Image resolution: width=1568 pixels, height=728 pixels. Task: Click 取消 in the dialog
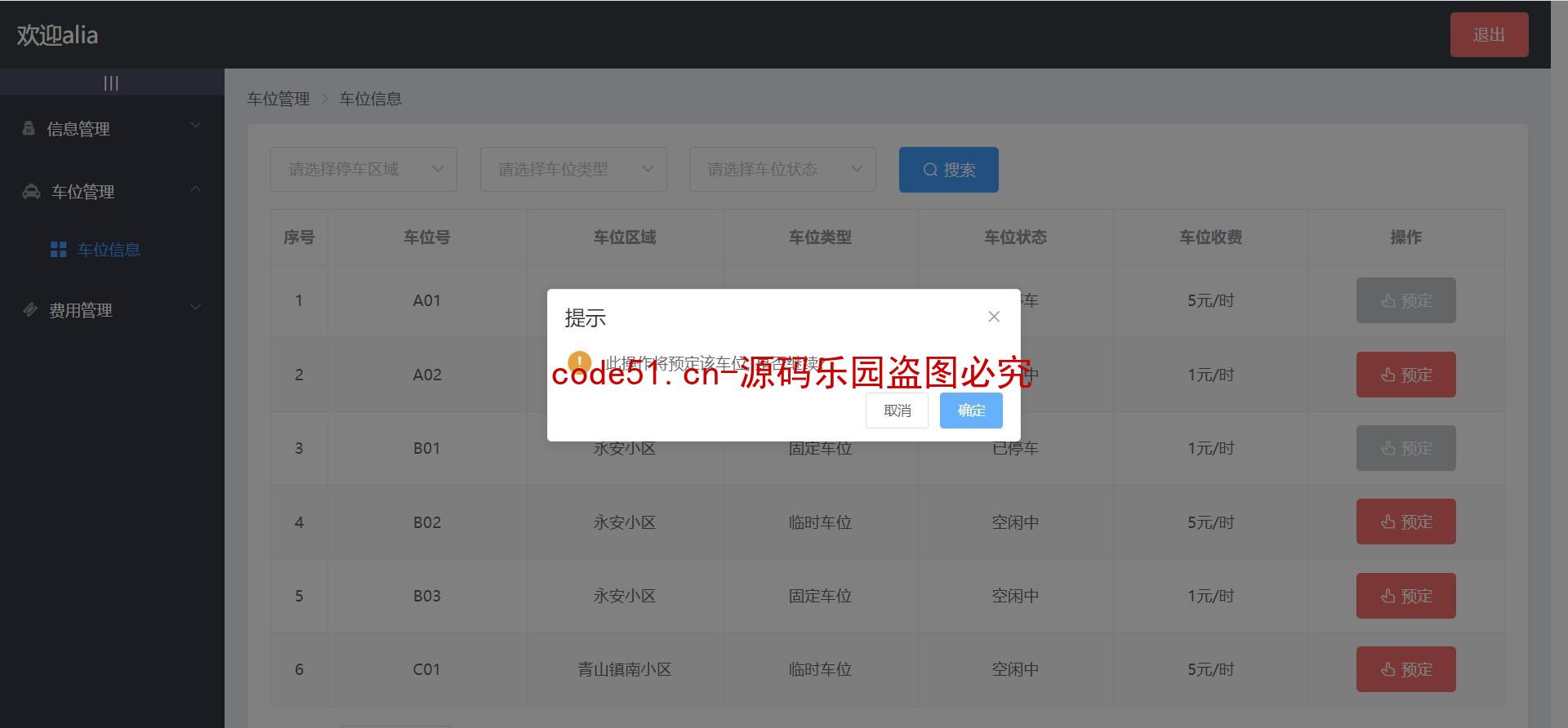pyautogui.click(x=897, y=411)
